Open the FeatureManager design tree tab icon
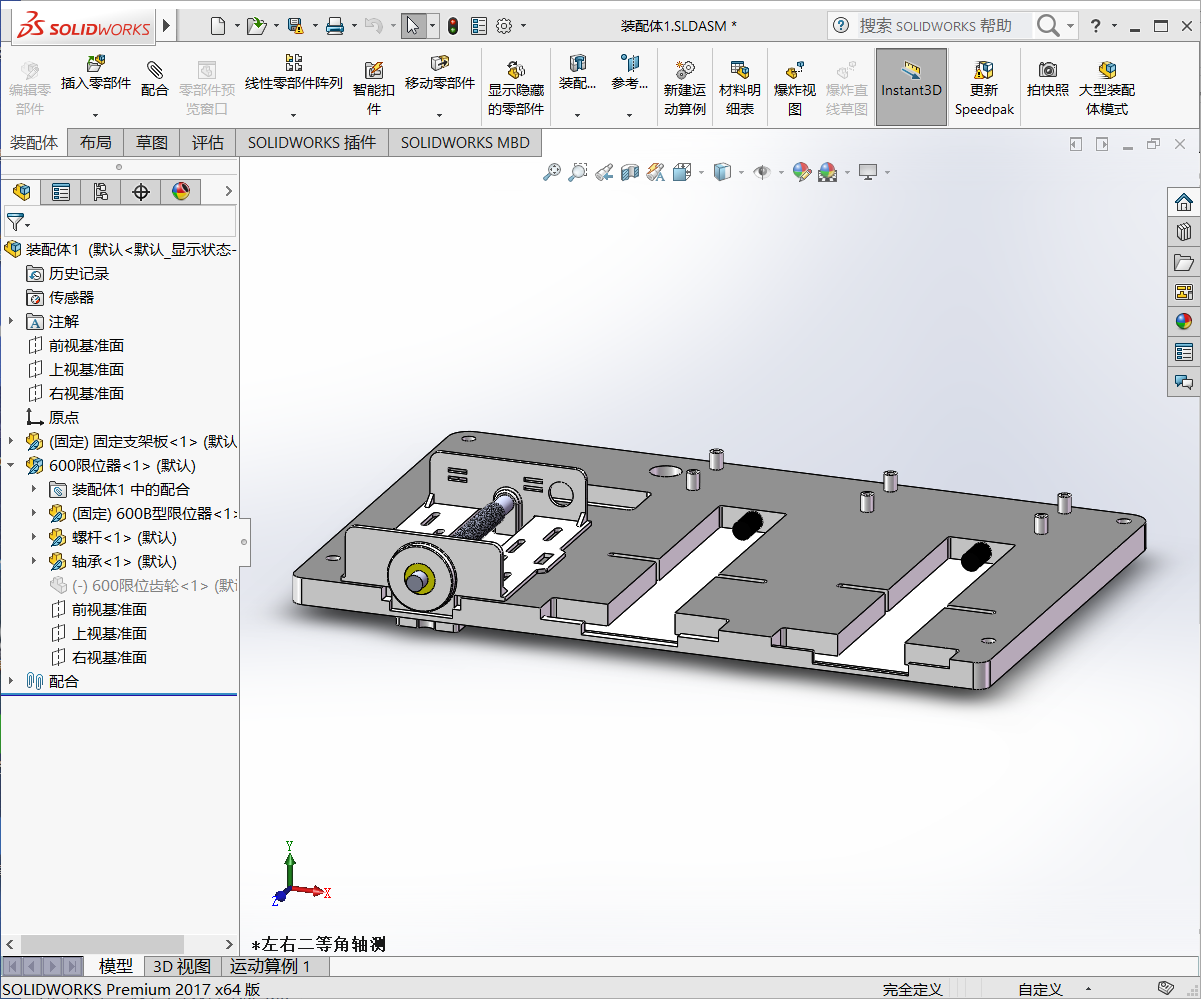The image size is (1201, 999). point(21,191)
